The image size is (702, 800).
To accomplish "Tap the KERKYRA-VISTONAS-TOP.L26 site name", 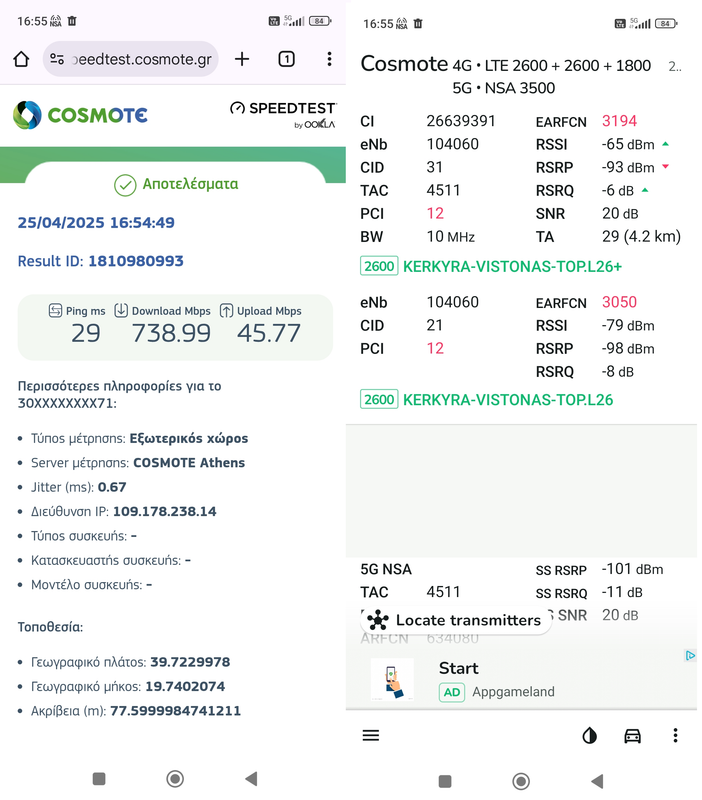I will (508, 400).
